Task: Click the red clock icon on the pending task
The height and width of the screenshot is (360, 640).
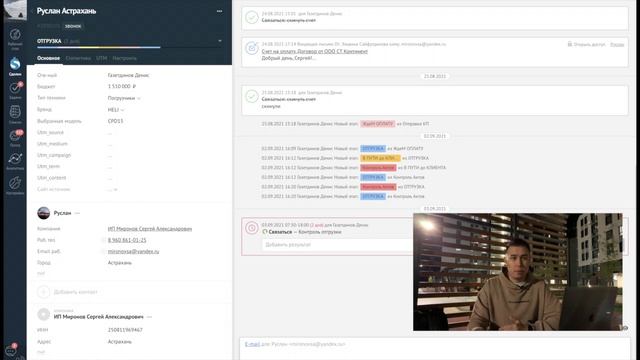Action: (x=252, y=228)
